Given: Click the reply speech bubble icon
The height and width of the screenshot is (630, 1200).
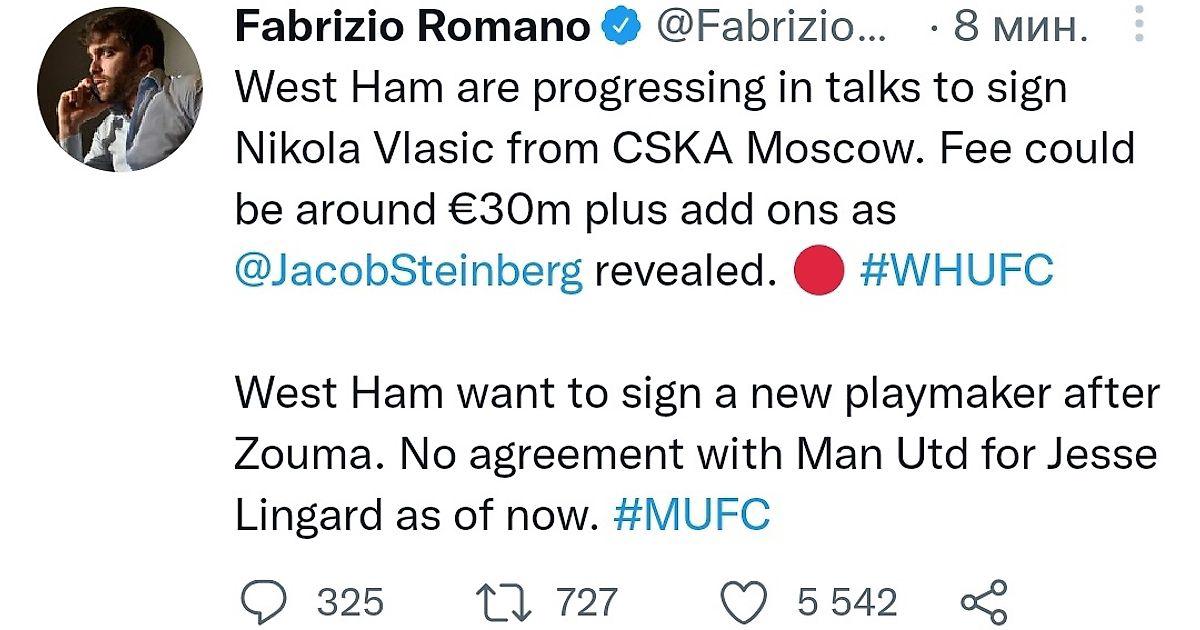Looking at the screenshot, I should coord(269,601).
